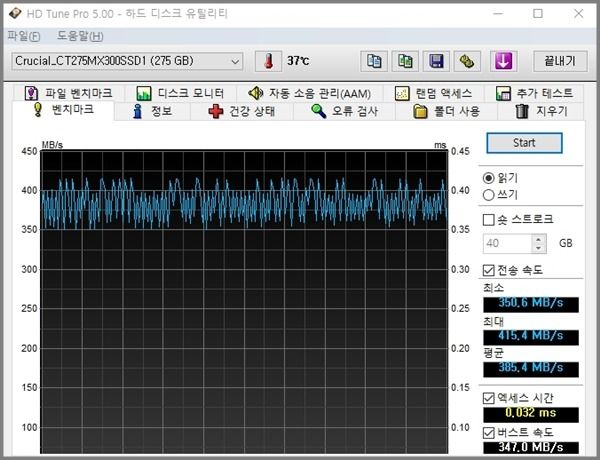The width and height of the screenshot is (600, 460).
Task: Click the burst rate value 347.0 MB/s
Action: [531, 447]
